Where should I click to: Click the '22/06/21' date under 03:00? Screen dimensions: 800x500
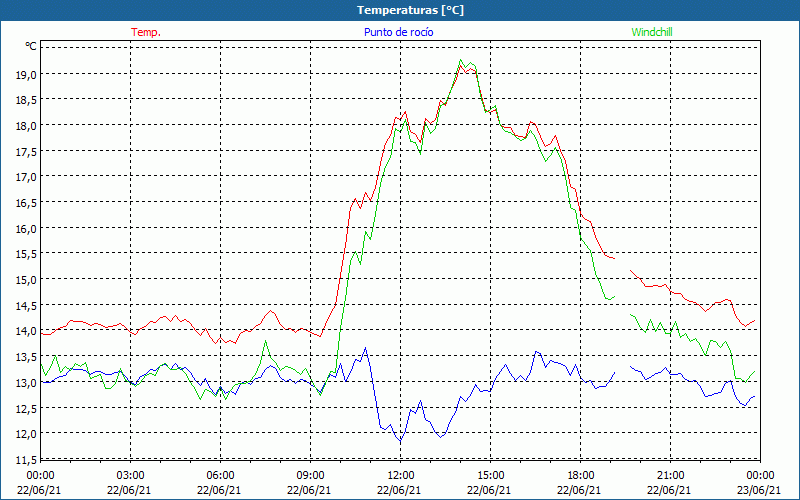click(x=129, y=490)
